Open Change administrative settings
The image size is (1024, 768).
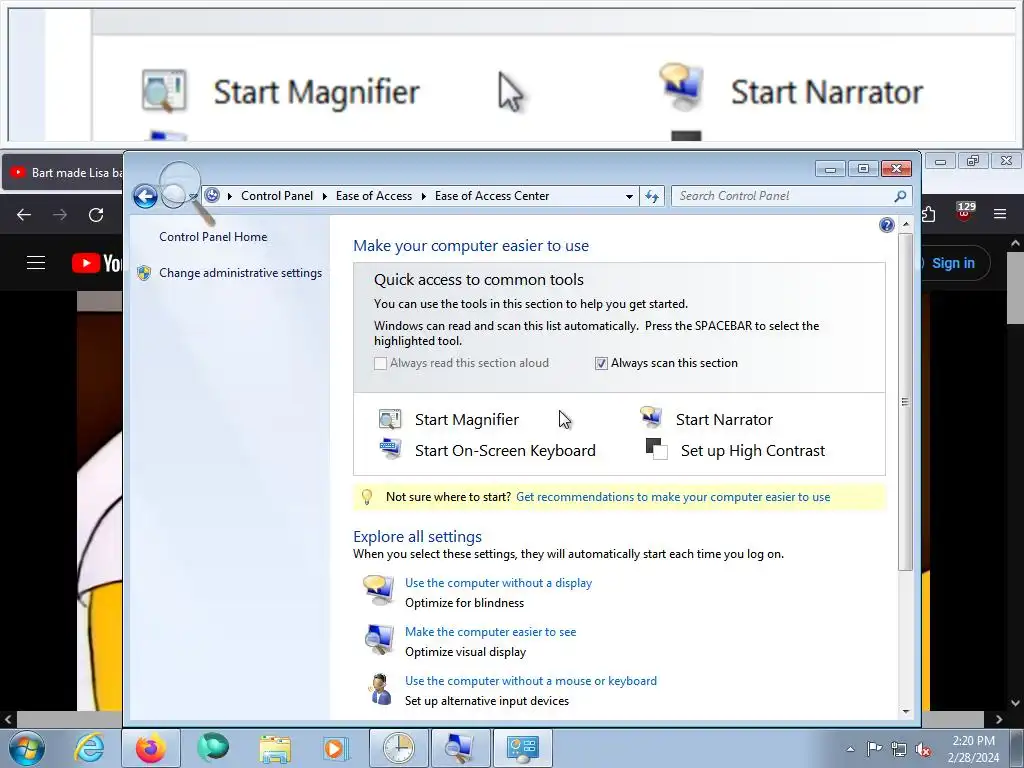240,273
